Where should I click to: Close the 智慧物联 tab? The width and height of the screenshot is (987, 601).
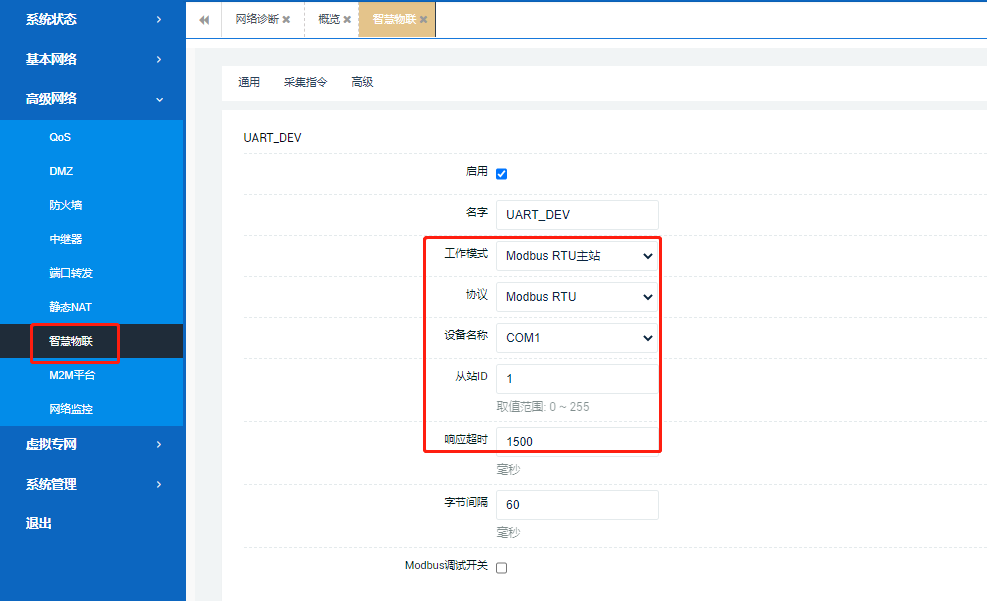point(423,19)
